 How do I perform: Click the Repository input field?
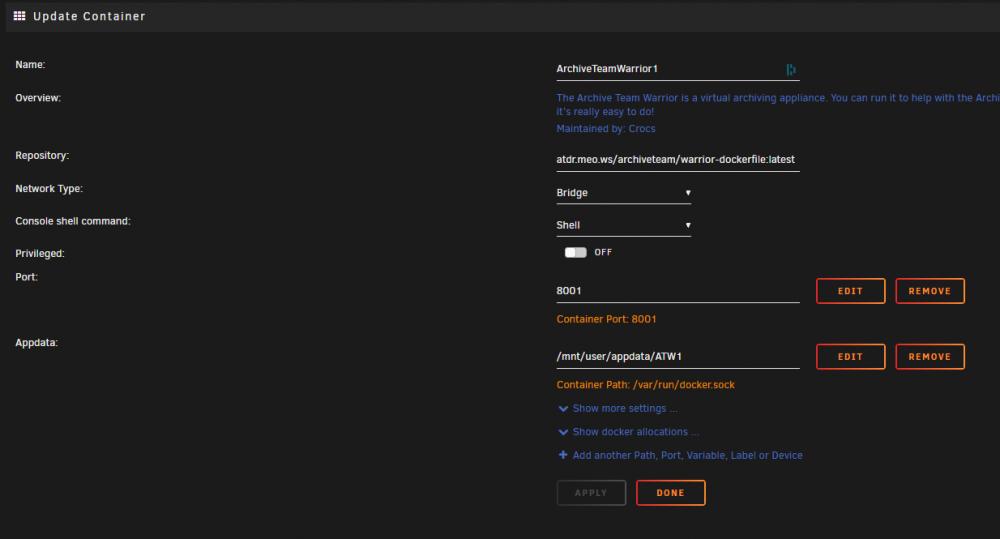678,159
